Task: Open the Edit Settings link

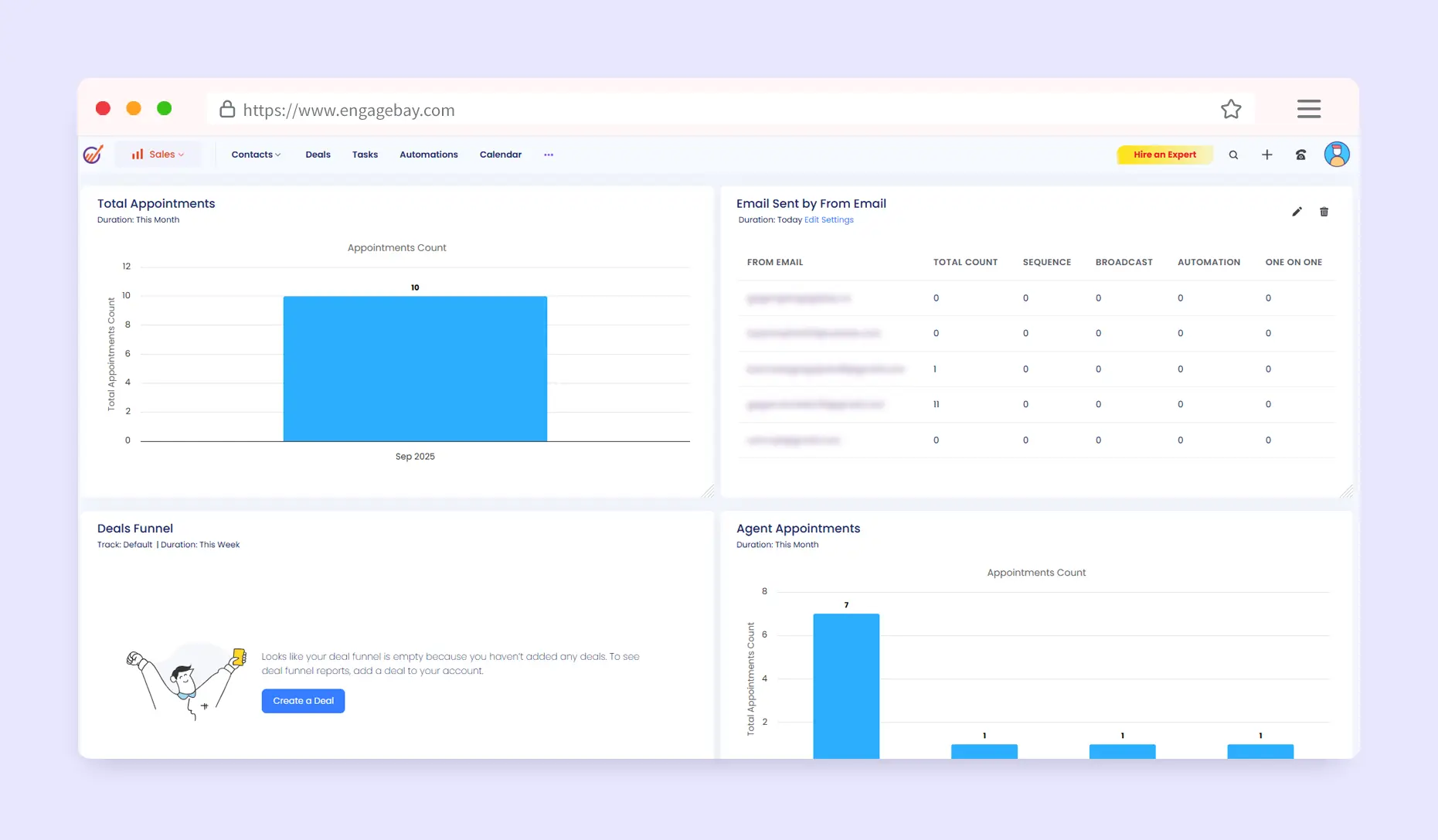Action: coord(828,220)
